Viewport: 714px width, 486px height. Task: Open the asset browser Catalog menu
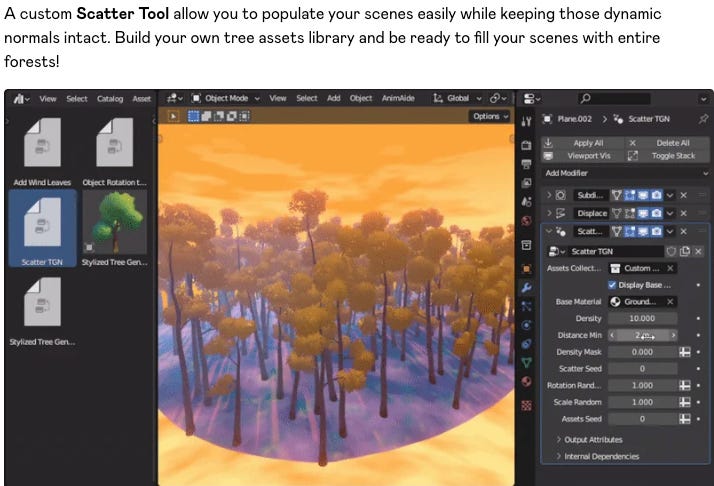point(110,99)
